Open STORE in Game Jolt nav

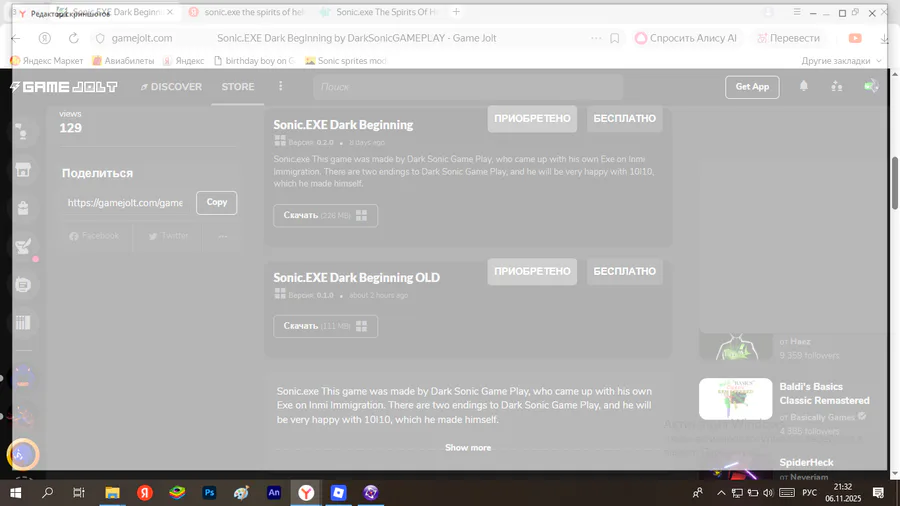coord(238,87)
